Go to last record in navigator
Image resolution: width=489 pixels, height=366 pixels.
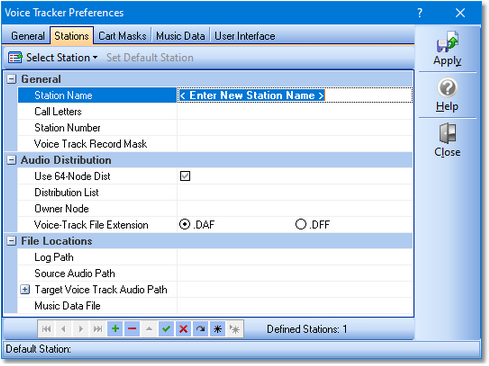98,329
